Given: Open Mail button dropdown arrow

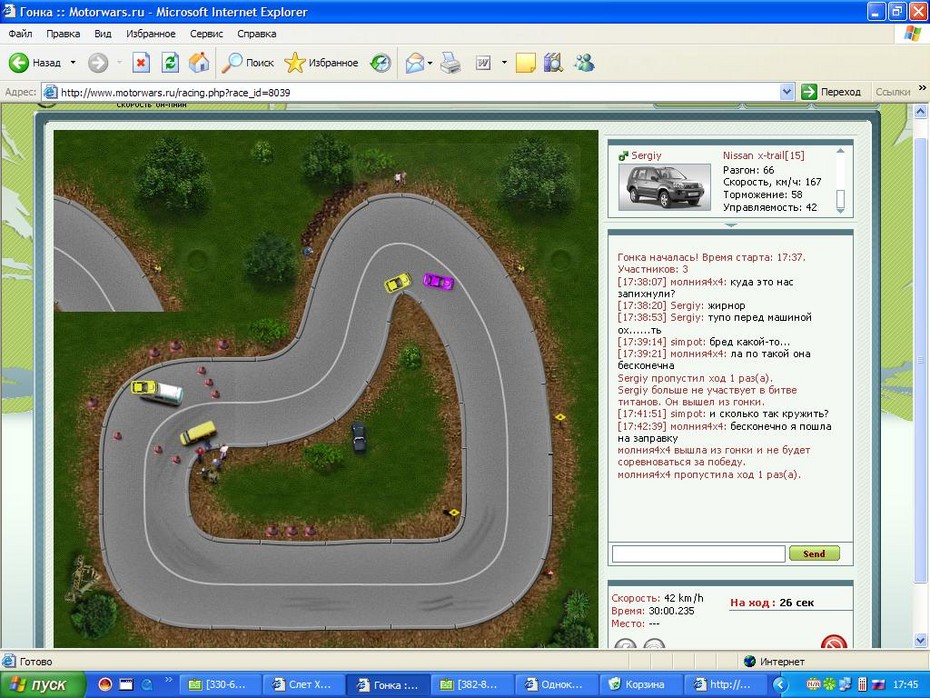Looking at the screenshot, I should (x=430, y=62).
